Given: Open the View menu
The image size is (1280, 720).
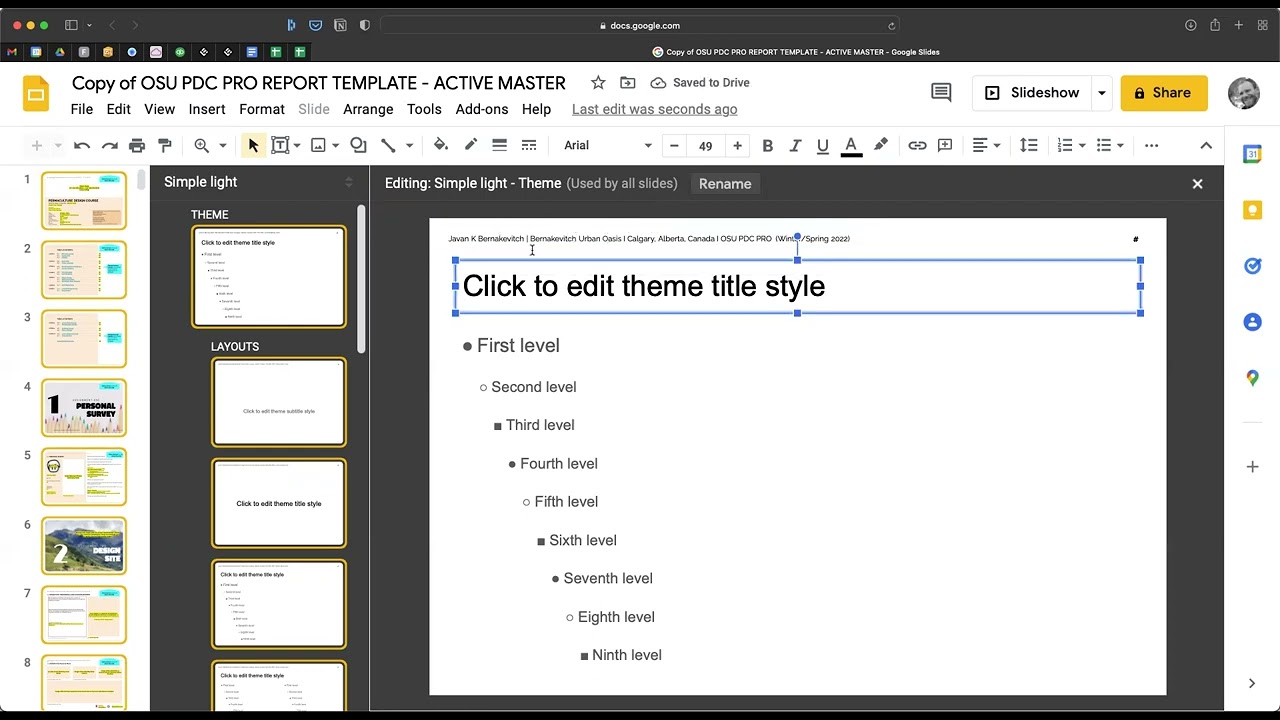Looking at the screenshot, I should pyautogui.click(x=159, y=109).
